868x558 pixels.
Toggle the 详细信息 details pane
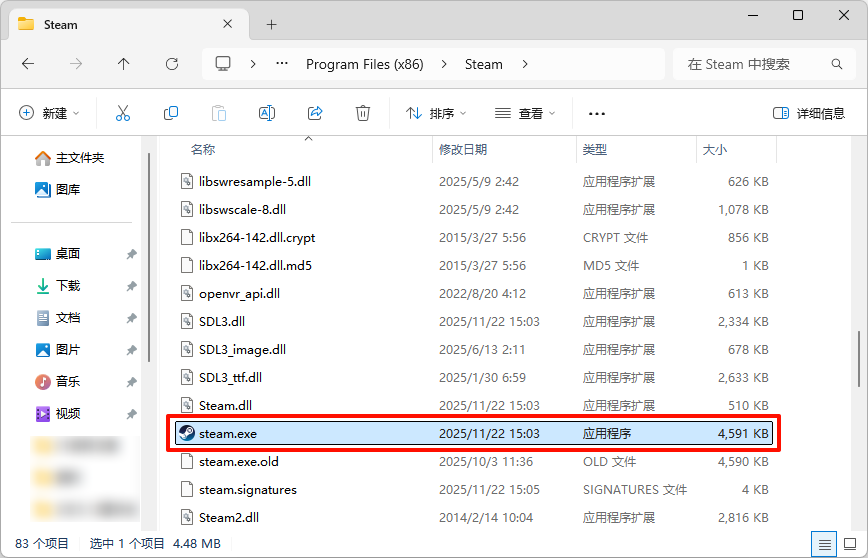tap(809, 113)
